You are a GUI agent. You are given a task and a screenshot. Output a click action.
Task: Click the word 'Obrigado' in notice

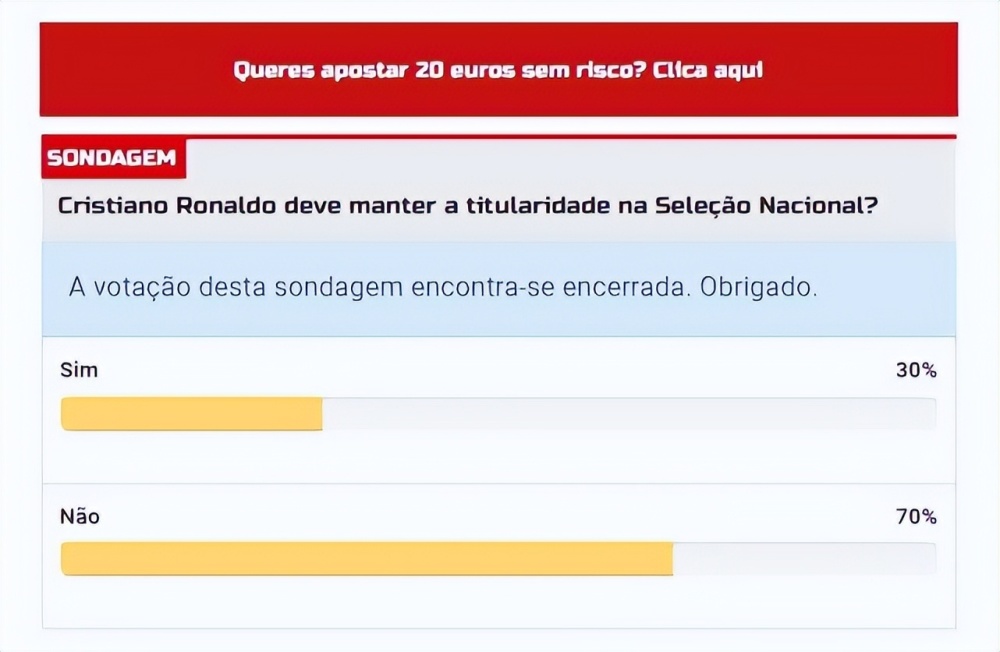coord(758,287)
